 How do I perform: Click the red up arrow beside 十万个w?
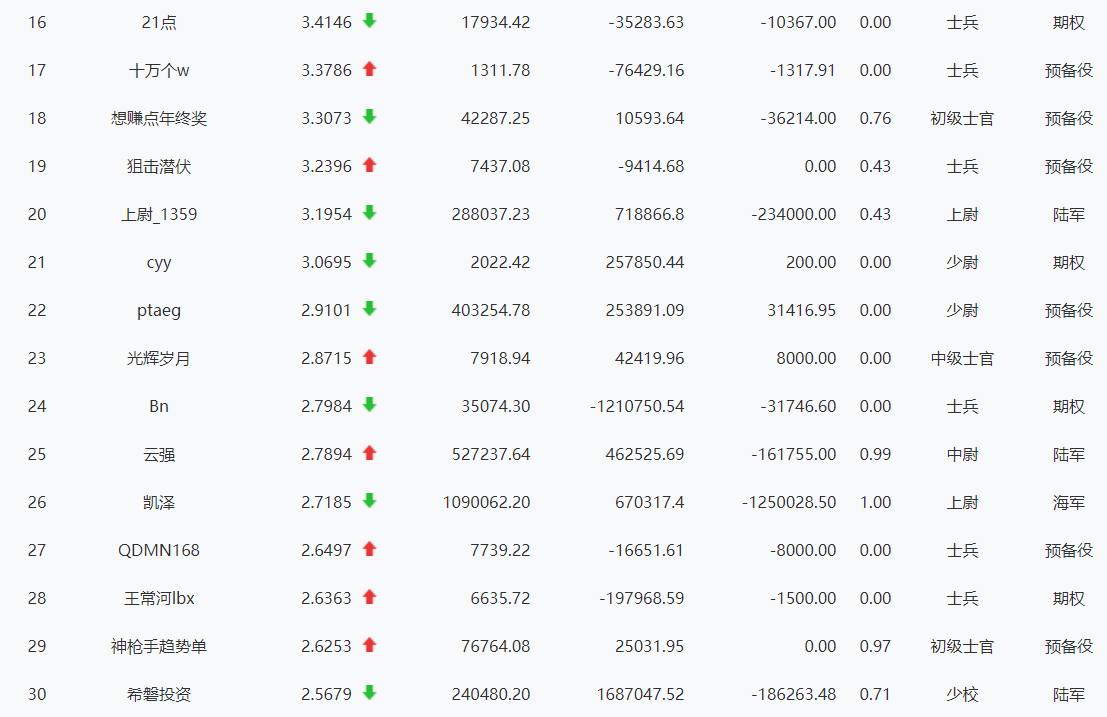coord(369,69)
